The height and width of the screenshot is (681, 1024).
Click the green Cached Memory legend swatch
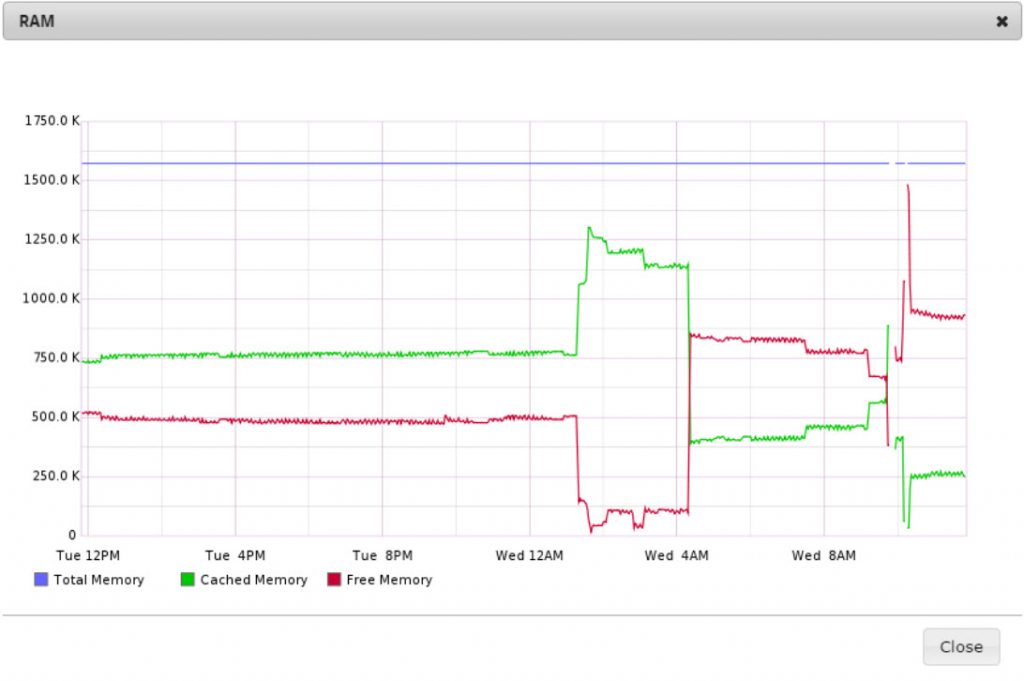point(187,579)
